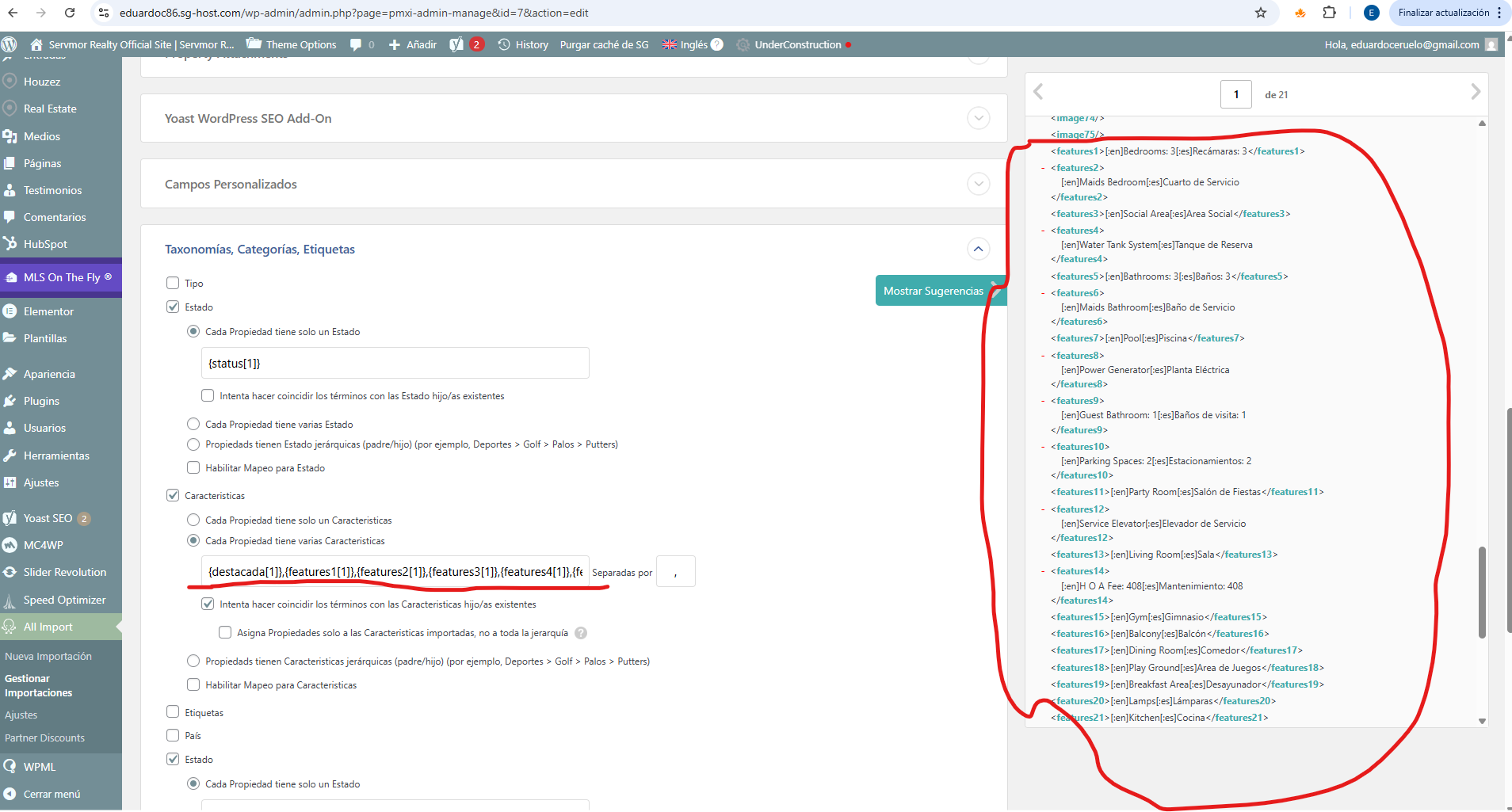Open Elementor in the sidebar menu
The height and width of the screenshot is (812, 1512).
pos(48,311)
